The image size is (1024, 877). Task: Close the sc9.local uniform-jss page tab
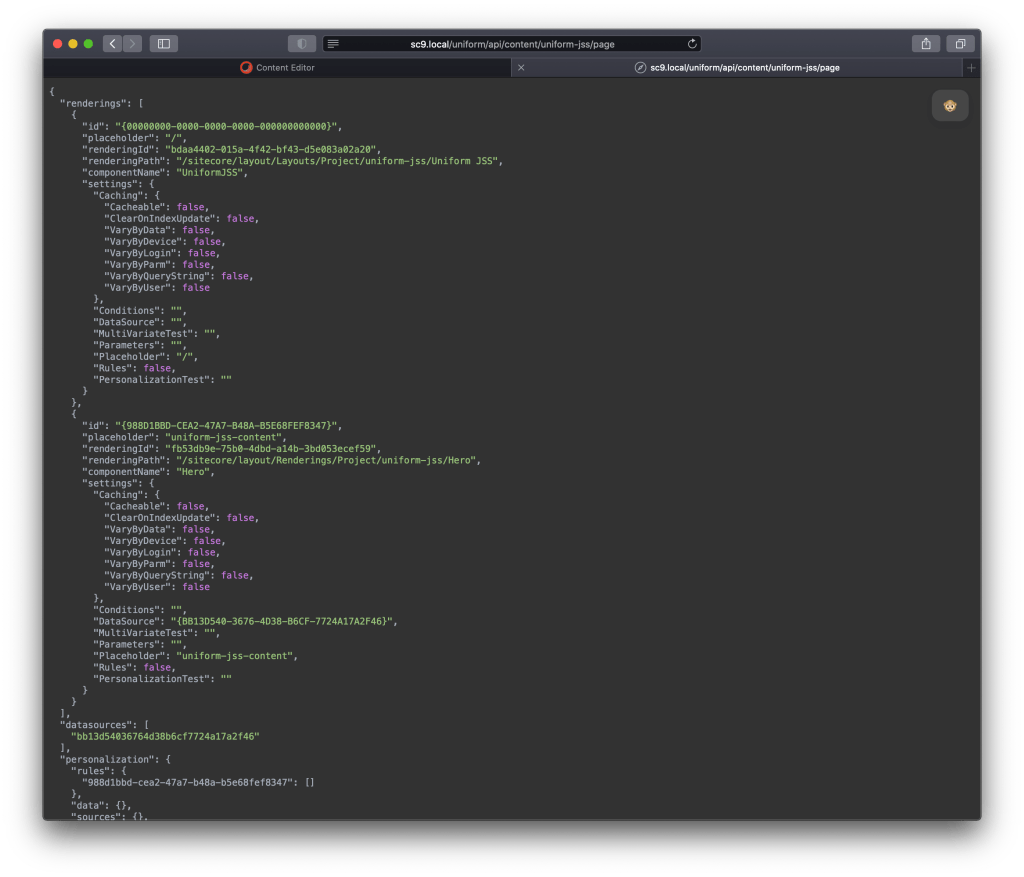521,67
